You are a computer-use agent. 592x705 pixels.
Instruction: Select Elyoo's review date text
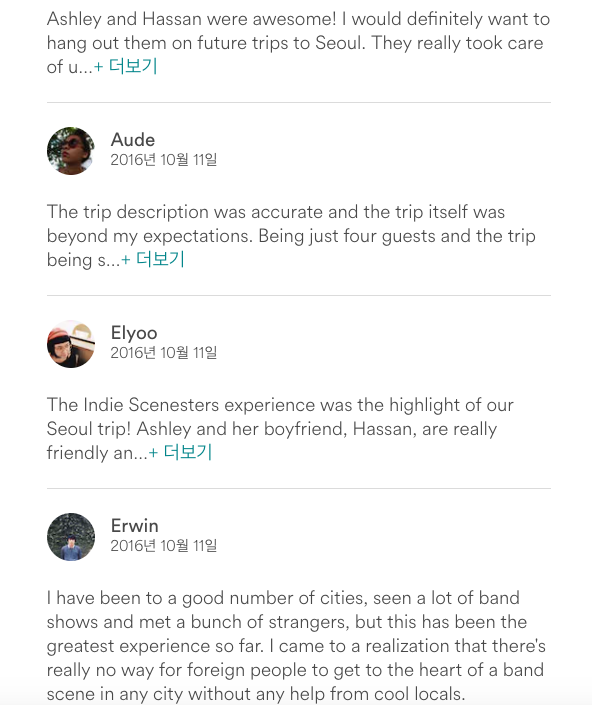pos(164,353)
